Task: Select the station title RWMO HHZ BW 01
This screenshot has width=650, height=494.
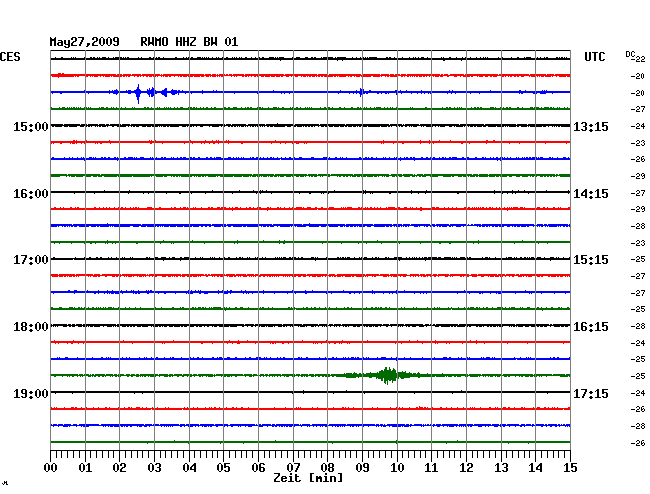Action: click(x=189, y=42)
